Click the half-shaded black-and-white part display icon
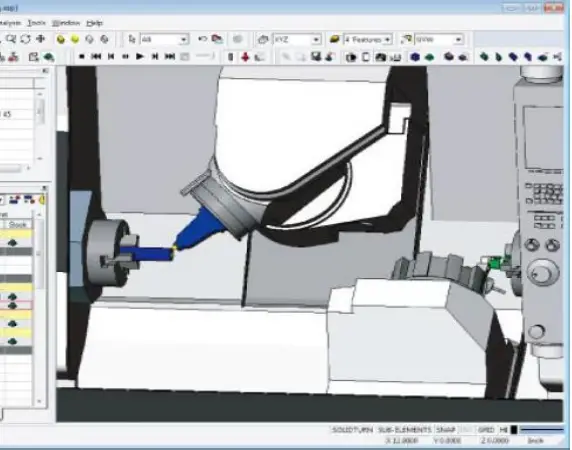The width and height of the screenshot is (572, 450). coord(351,57)
